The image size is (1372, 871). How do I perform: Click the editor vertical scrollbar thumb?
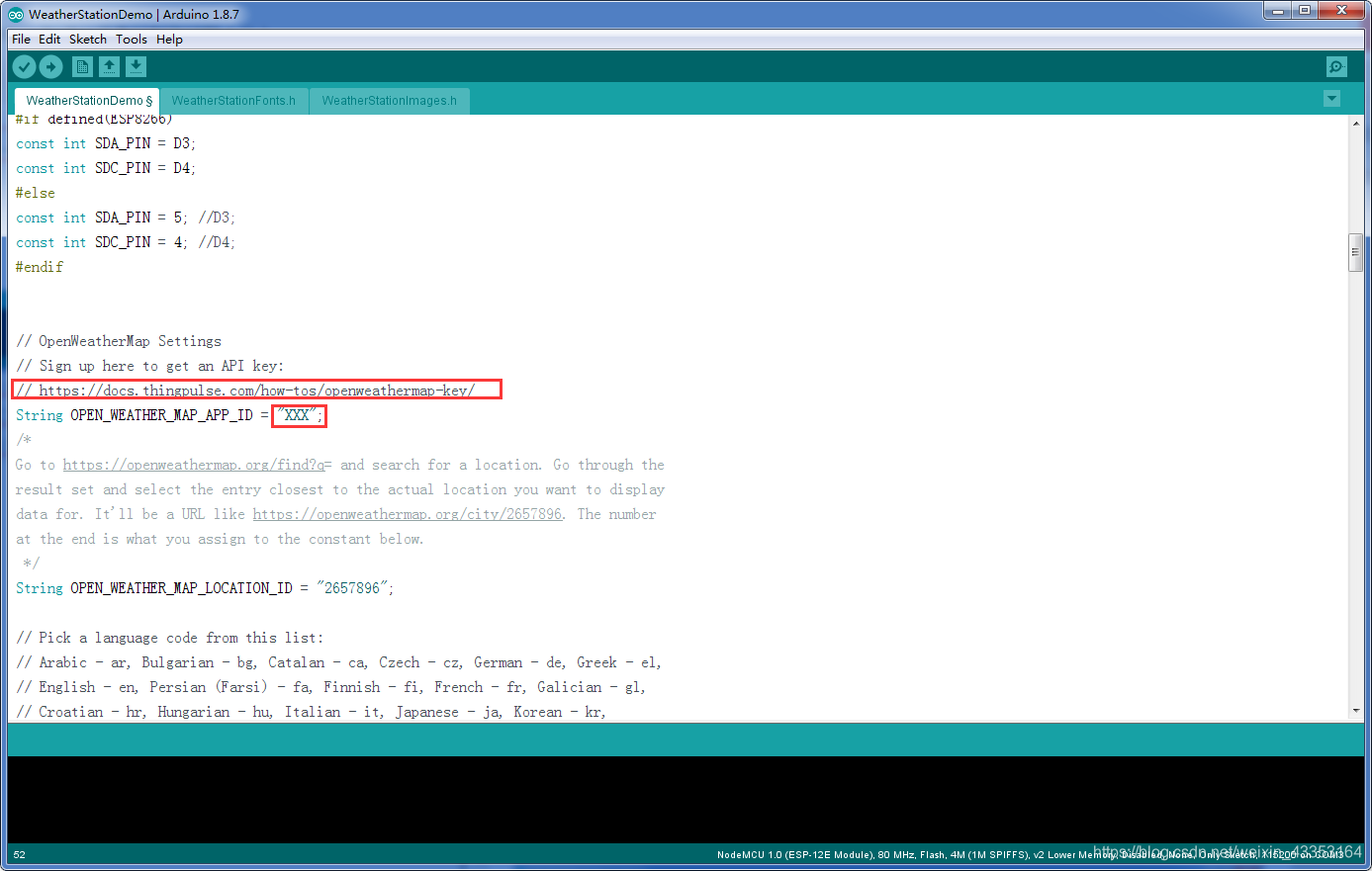[x=1356, y=252]
